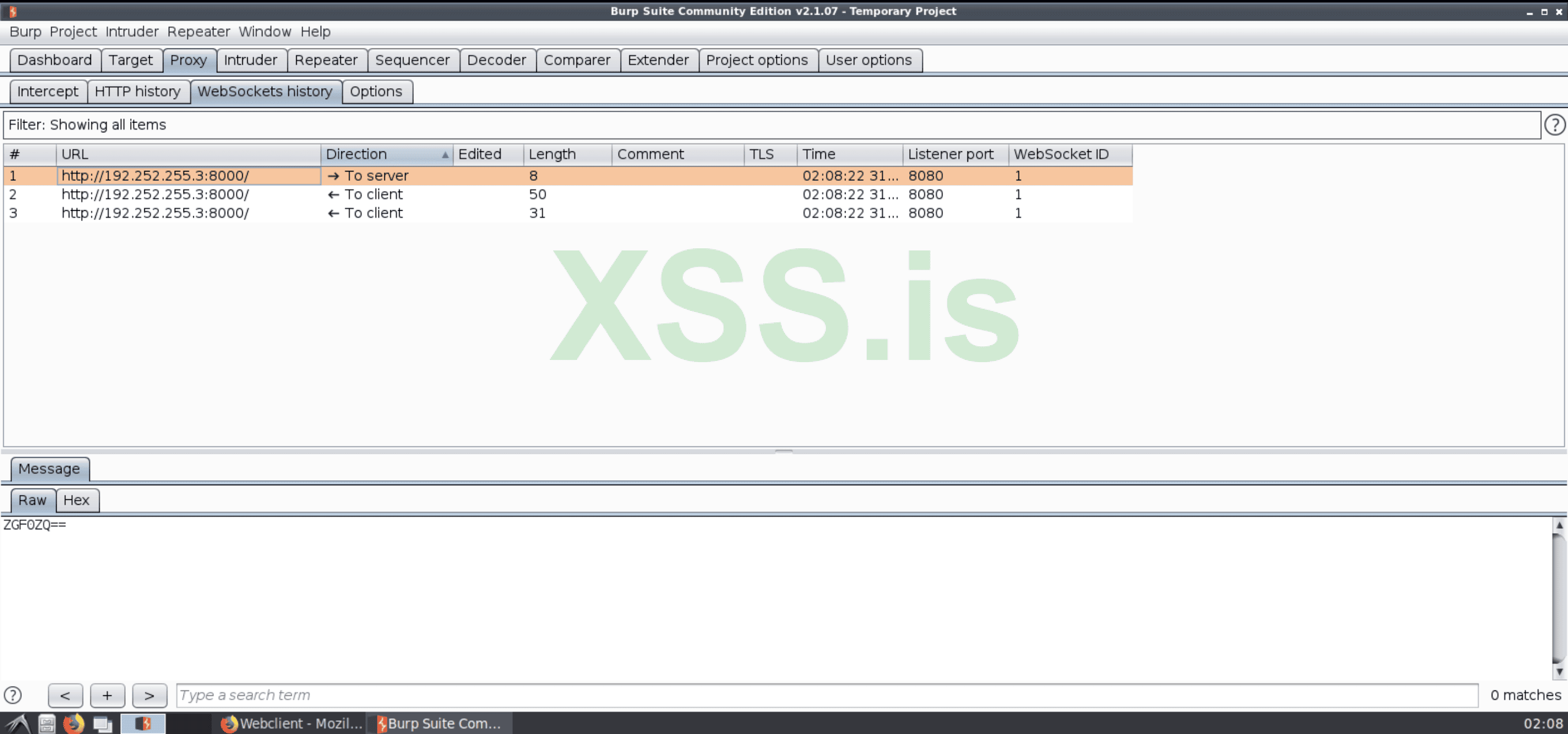Open the HTTP history tab
Screen dimensions: 1568x734
pos(138,92)
